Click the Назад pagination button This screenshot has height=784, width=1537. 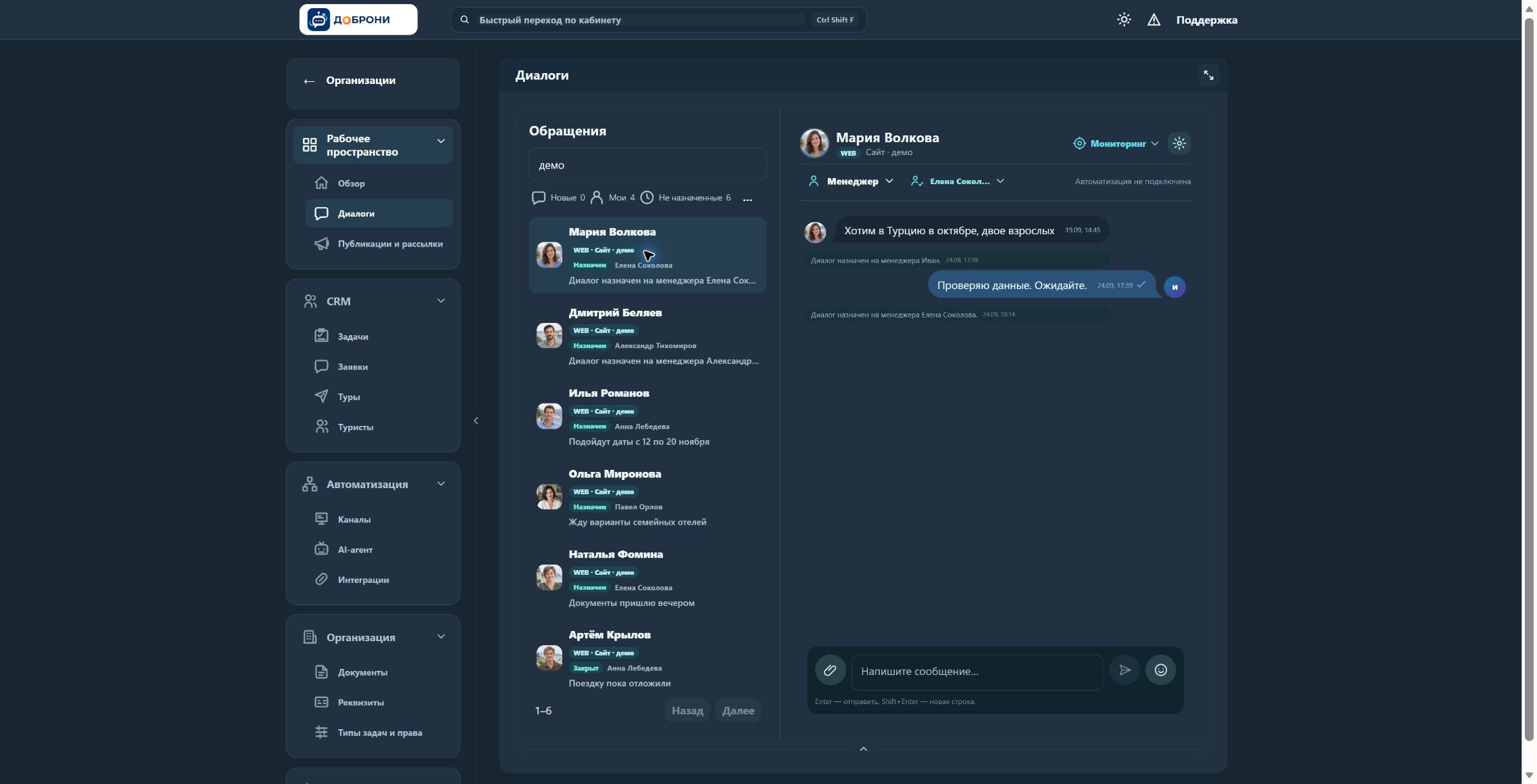687,710
